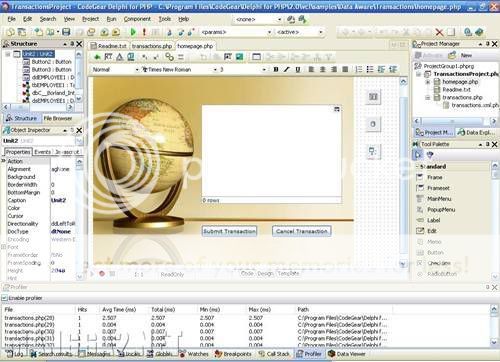Open the <none> layout dropdown

pyautogui.click(x=279, y=20)
